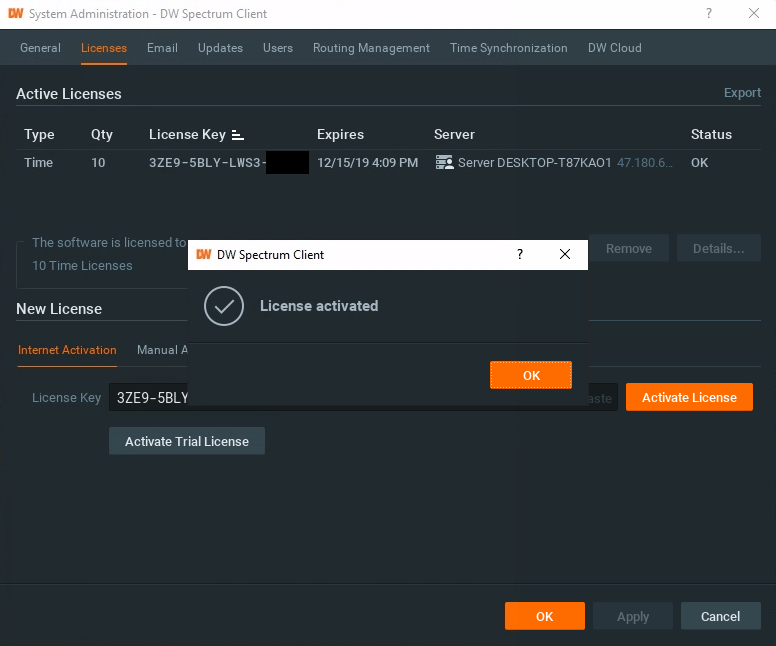This screenshot has width=776, height=646.
Task: Click the bottom OK button of System Administration
Action: 544,616
